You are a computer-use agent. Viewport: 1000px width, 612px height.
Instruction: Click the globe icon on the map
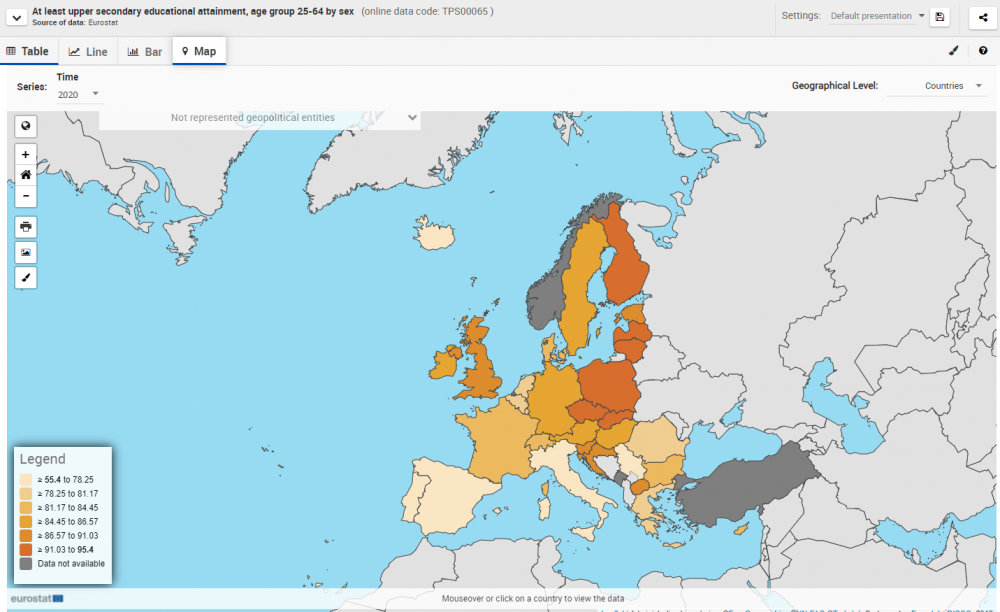(26, 126)
